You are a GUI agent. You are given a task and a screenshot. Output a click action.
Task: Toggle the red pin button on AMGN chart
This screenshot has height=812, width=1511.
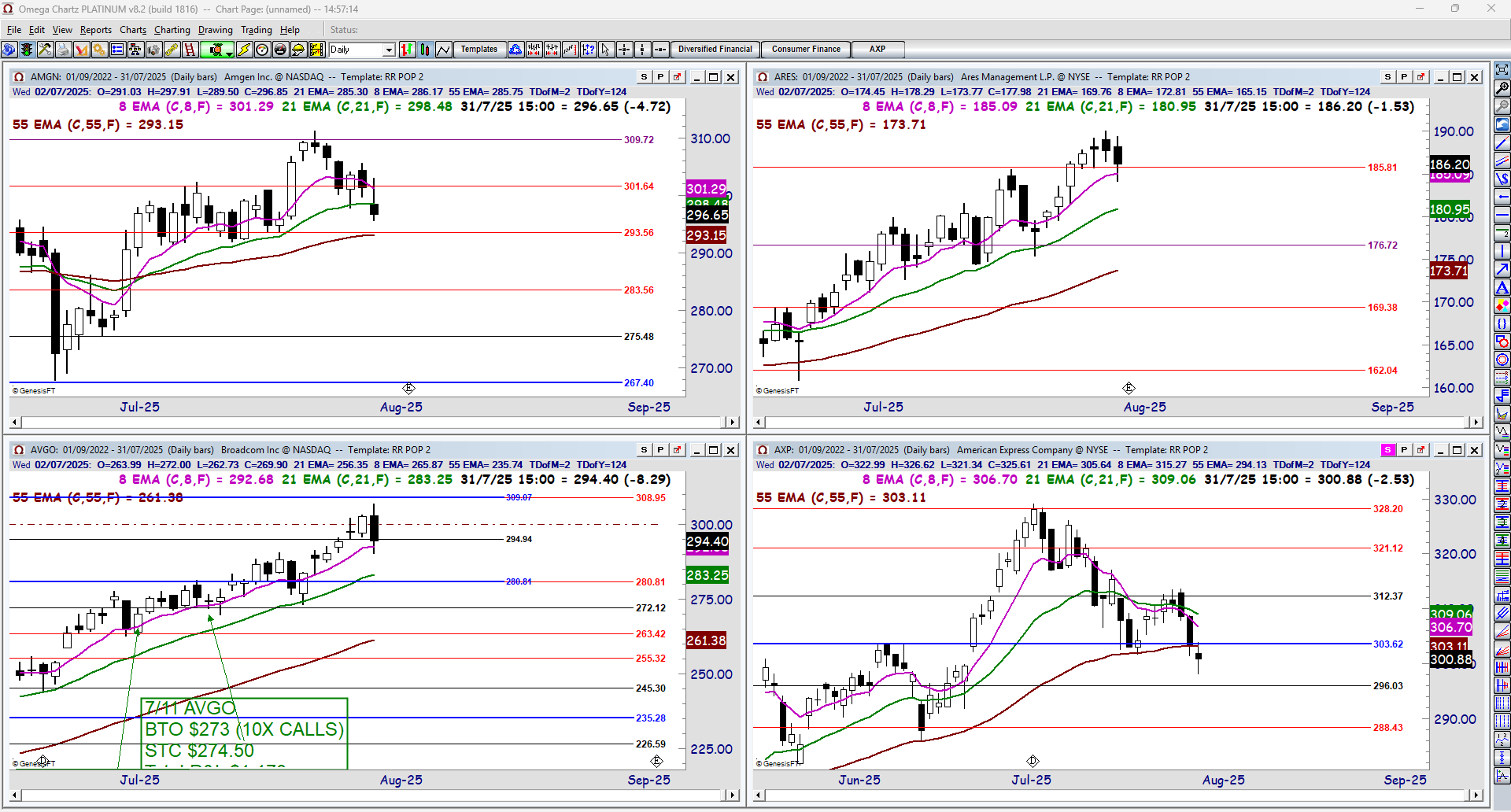click(677, 77)
